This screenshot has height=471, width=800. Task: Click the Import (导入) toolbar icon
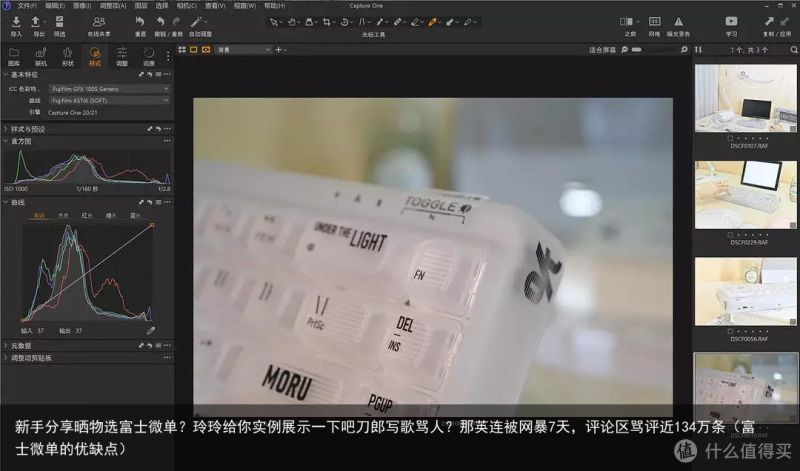(16, 22)
